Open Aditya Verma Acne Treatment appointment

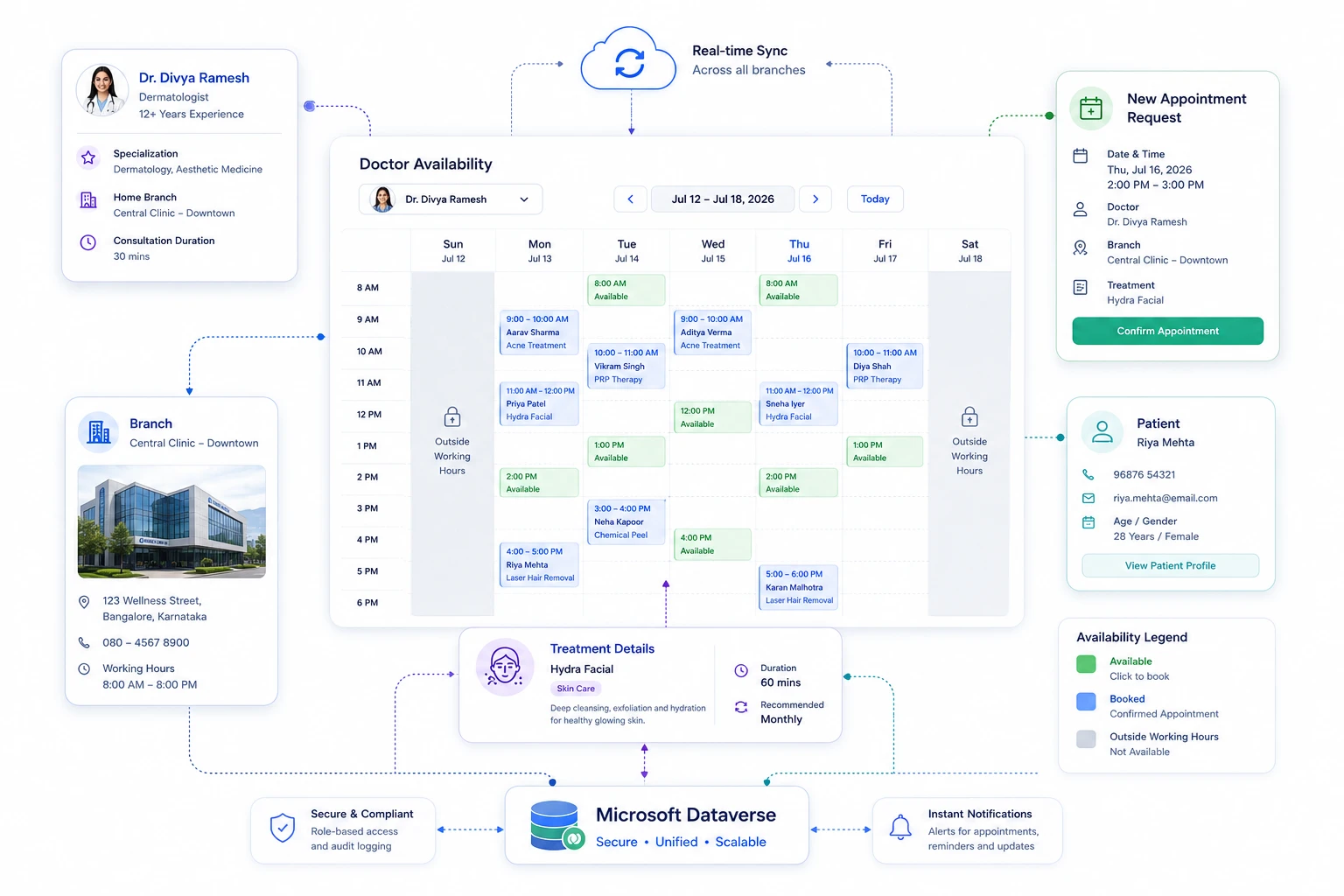pyautogui.click(x=712, y=332)
